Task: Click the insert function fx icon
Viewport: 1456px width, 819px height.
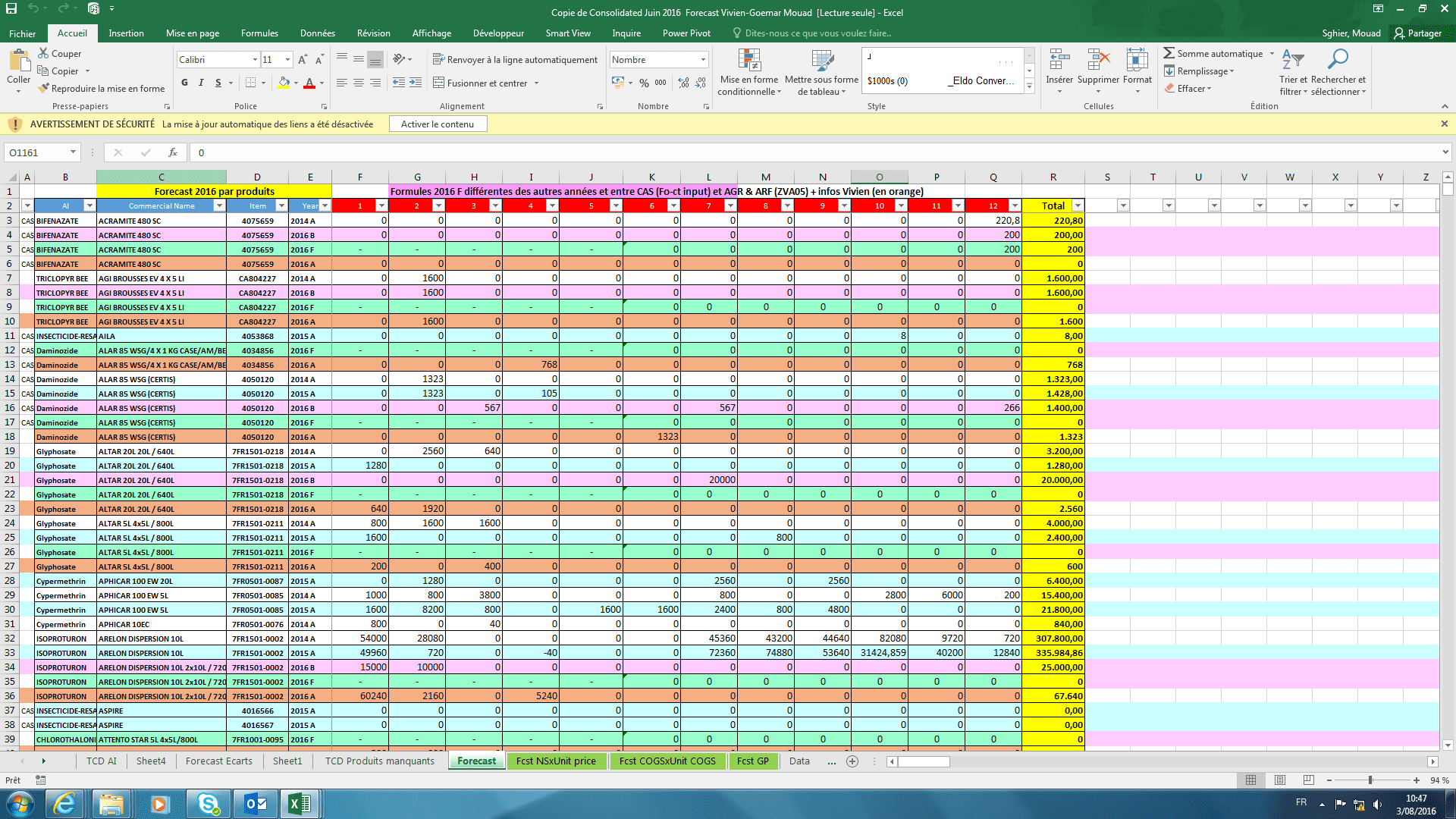Action: pyautogui.click(x=173, y=152)
